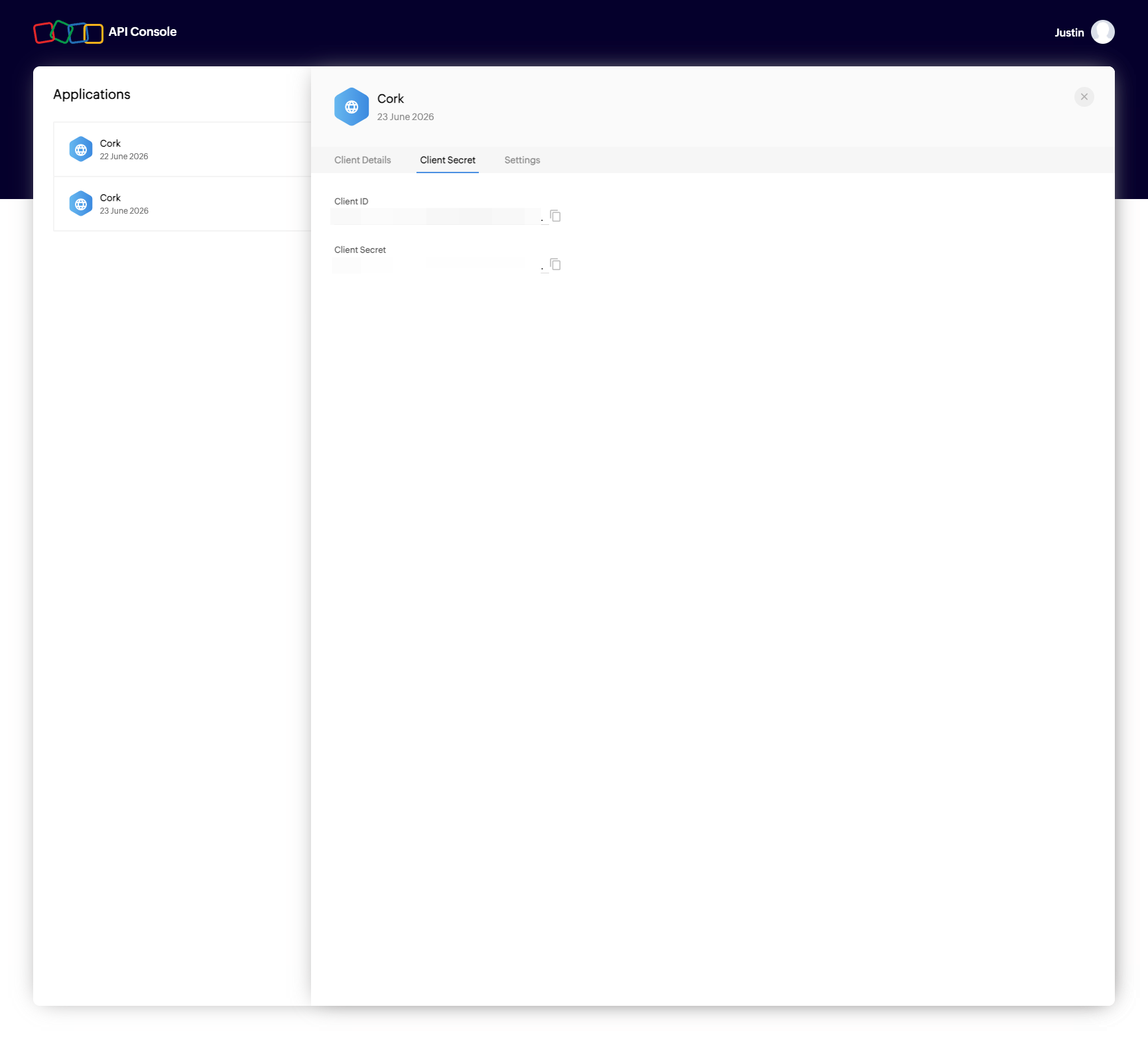Click the Client ID label
This screenshot has height=1039, width=1148.
pos(351,202)
